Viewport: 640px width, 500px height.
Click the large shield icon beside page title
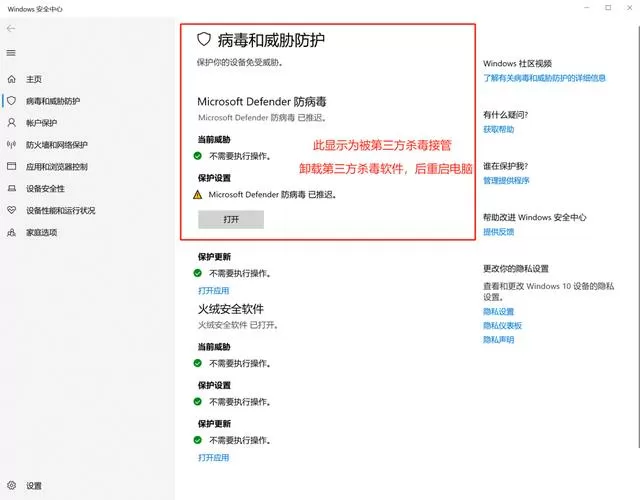point(204,39)
